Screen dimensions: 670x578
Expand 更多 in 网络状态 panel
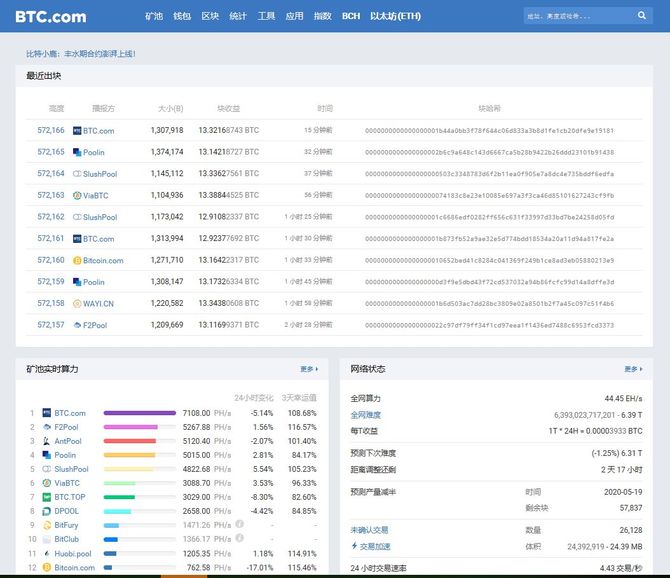pyautogui.click(x=633, y=369)
